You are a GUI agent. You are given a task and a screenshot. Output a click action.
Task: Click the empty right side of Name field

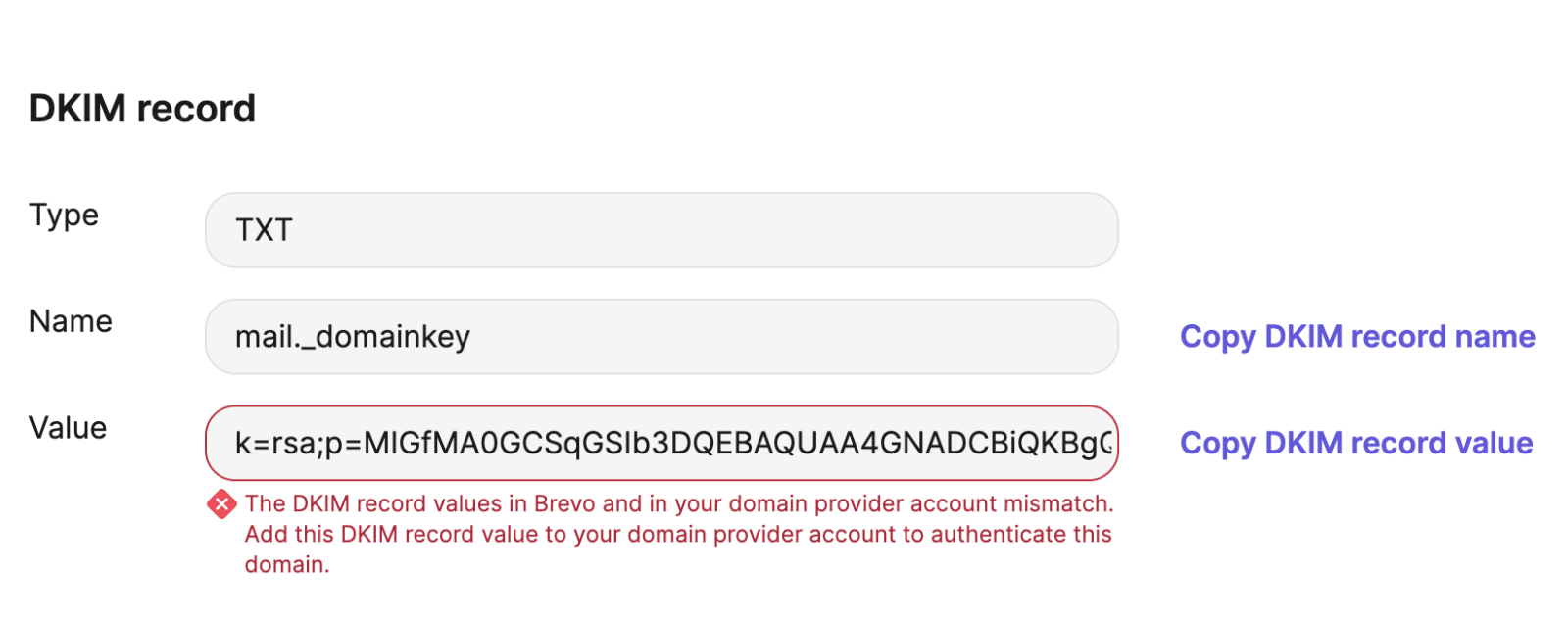point(882,337)
